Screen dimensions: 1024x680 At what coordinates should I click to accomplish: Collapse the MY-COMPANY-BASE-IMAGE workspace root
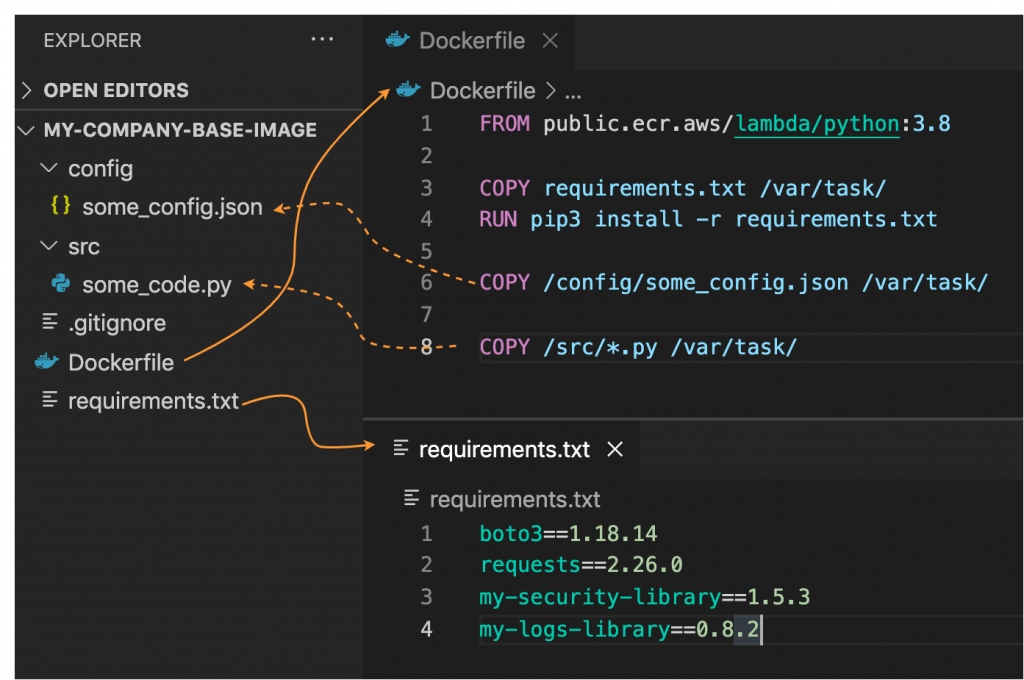[x=25, y=130]
